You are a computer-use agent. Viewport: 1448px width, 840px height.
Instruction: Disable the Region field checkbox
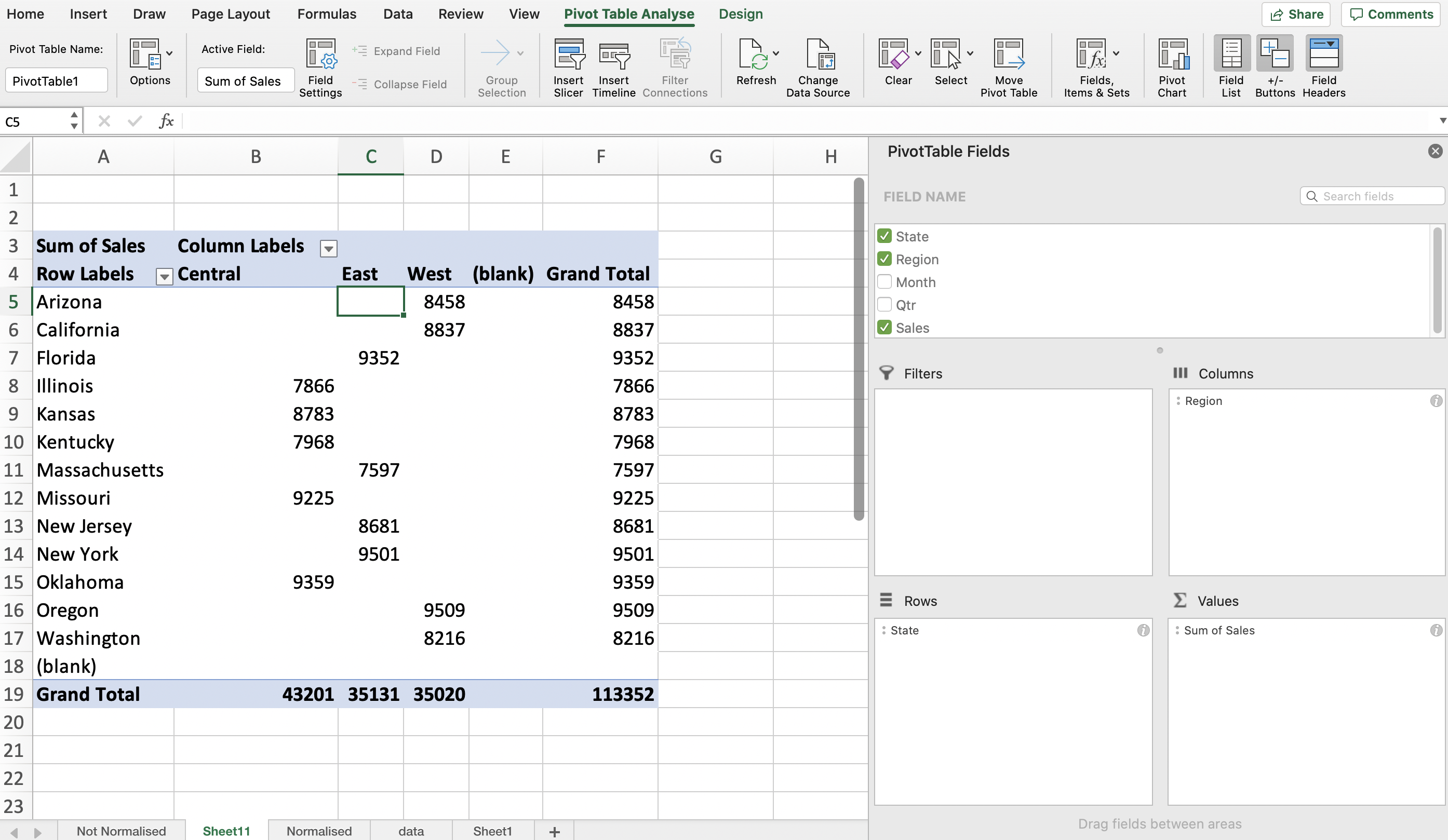coord(884,259)
